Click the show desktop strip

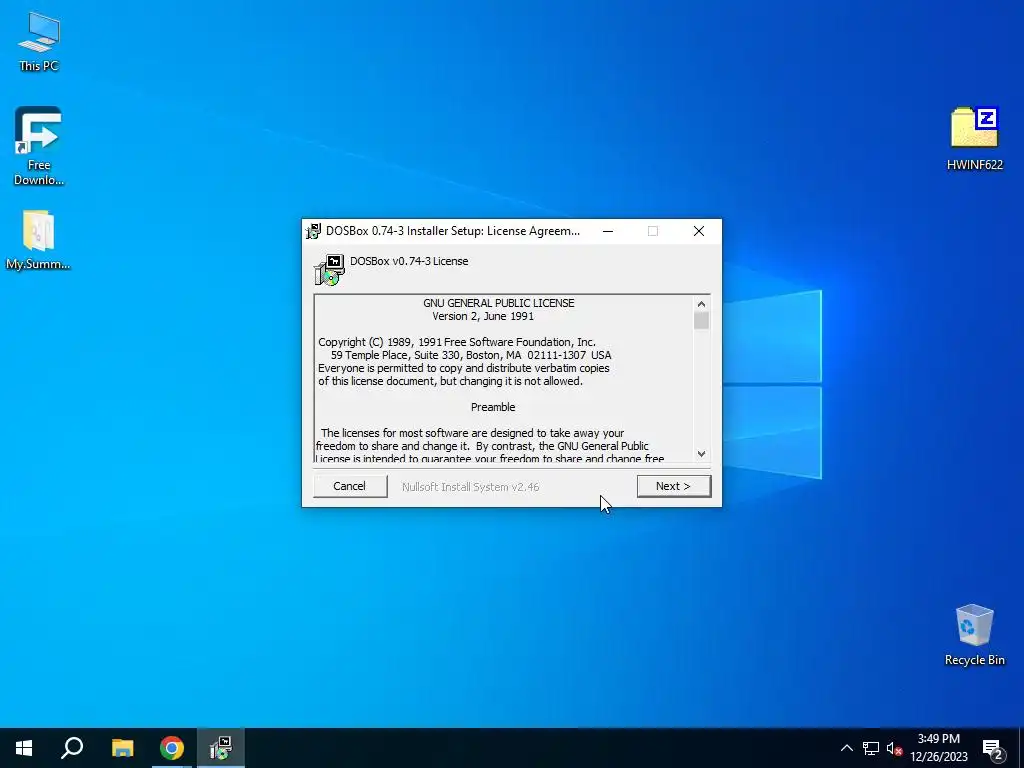[x=1021, y=748]
